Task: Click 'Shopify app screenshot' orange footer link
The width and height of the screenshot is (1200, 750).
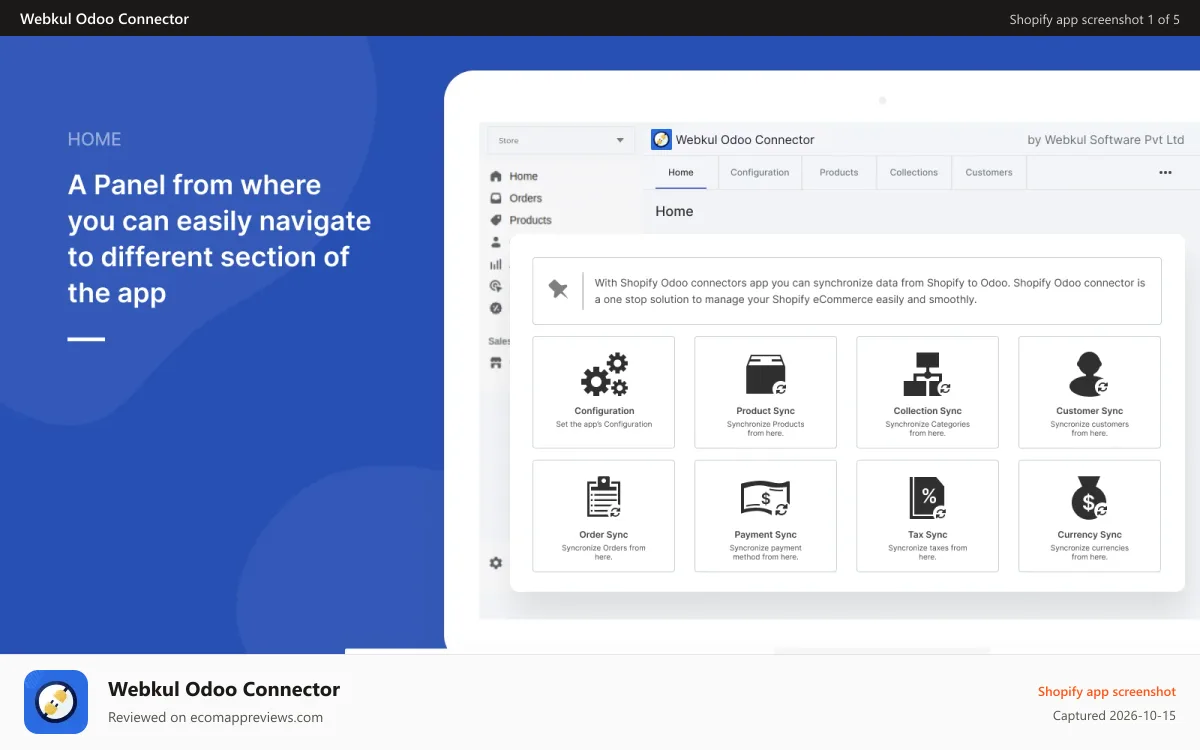Action: [1107, 691]
